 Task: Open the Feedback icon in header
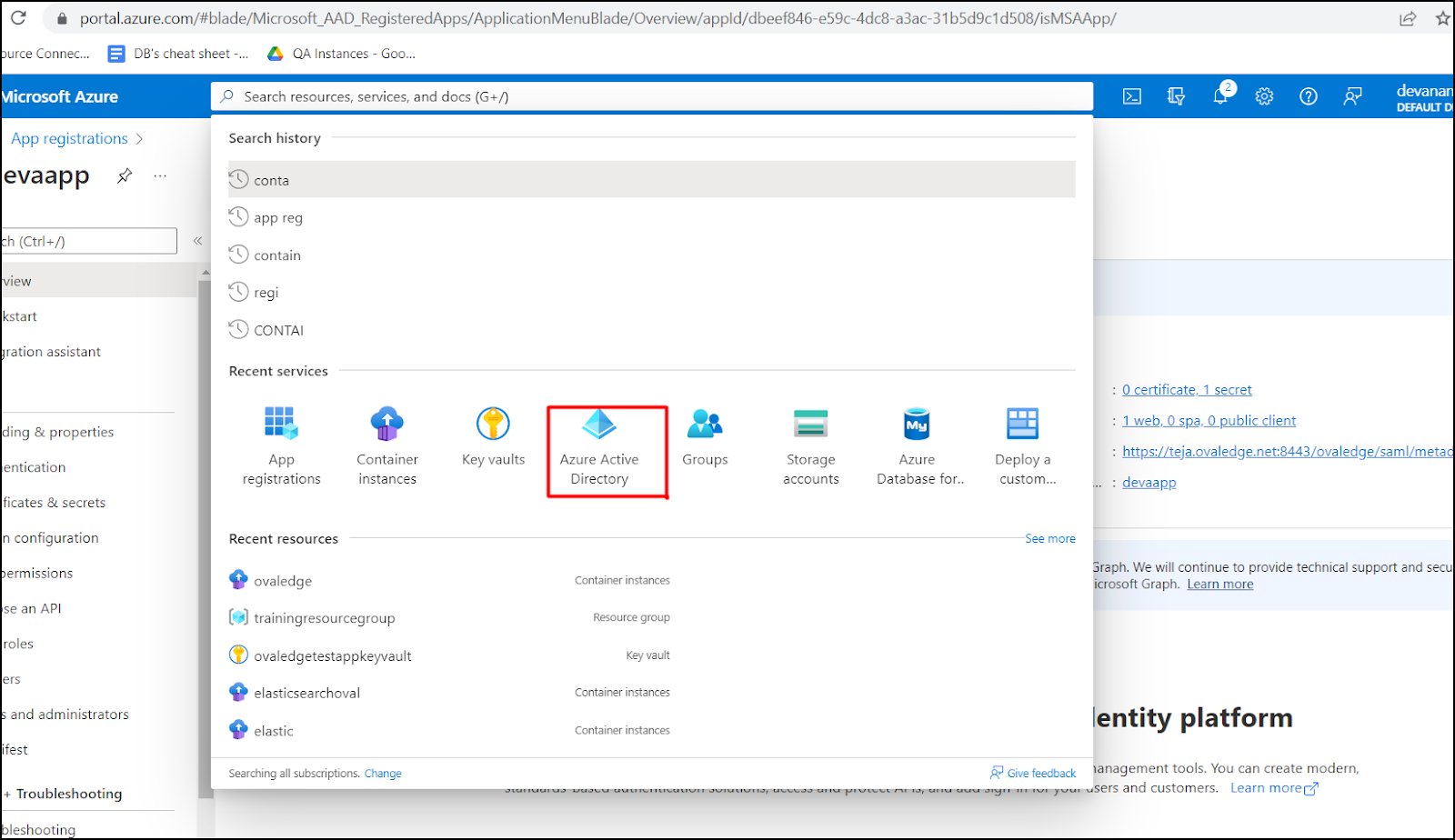tap(1353, 96)
